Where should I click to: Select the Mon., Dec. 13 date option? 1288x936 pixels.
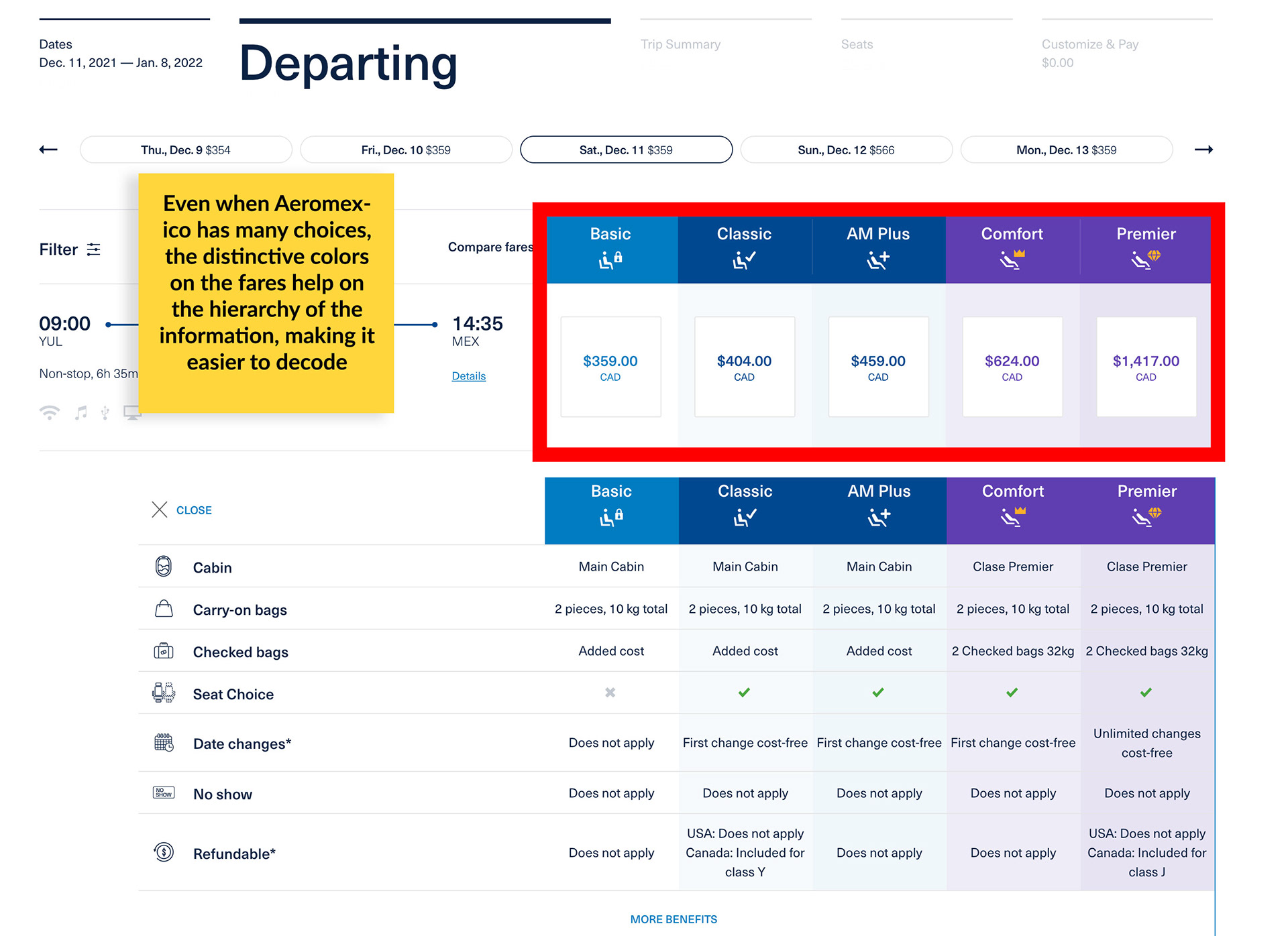pos(1066,150)
